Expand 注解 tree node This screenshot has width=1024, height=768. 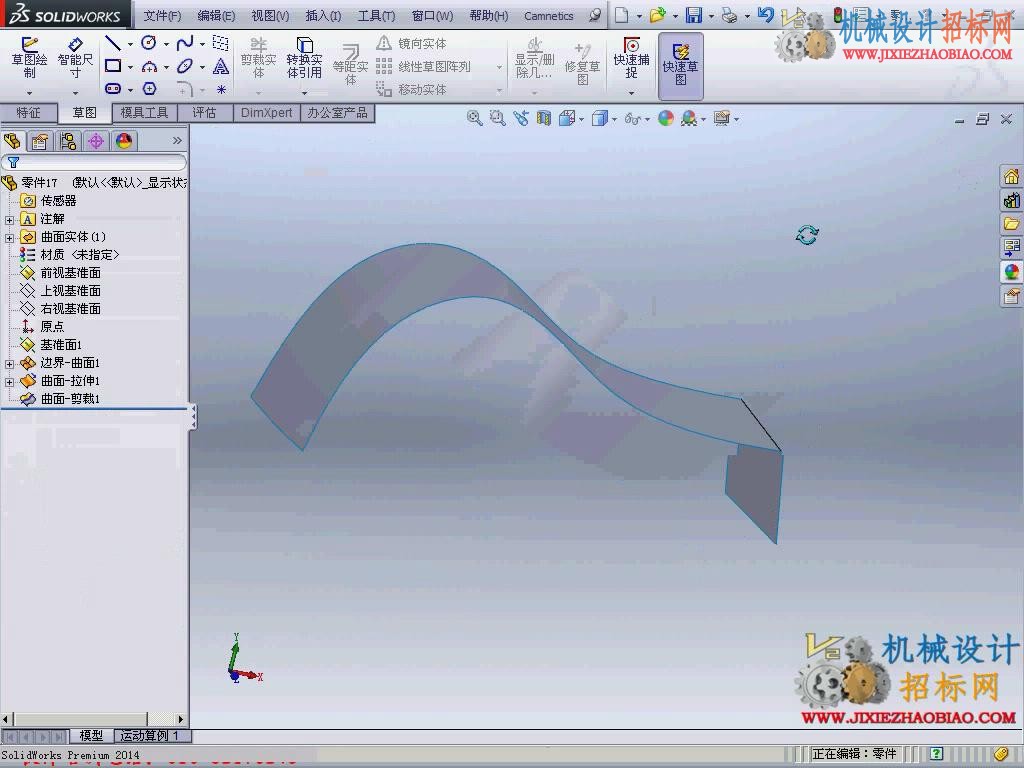click(9, 219)
